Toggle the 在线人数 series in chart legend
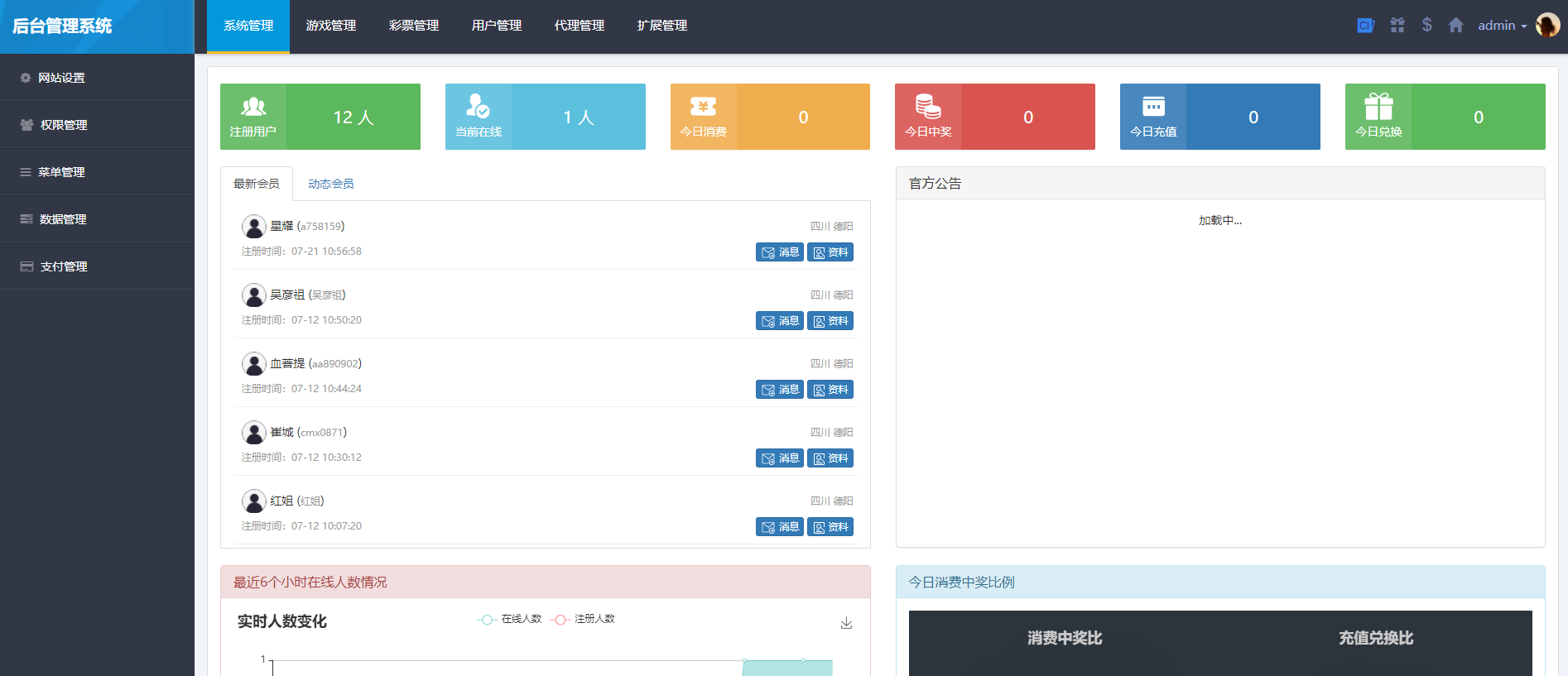The image size is (1568, 676). (510, 619)
